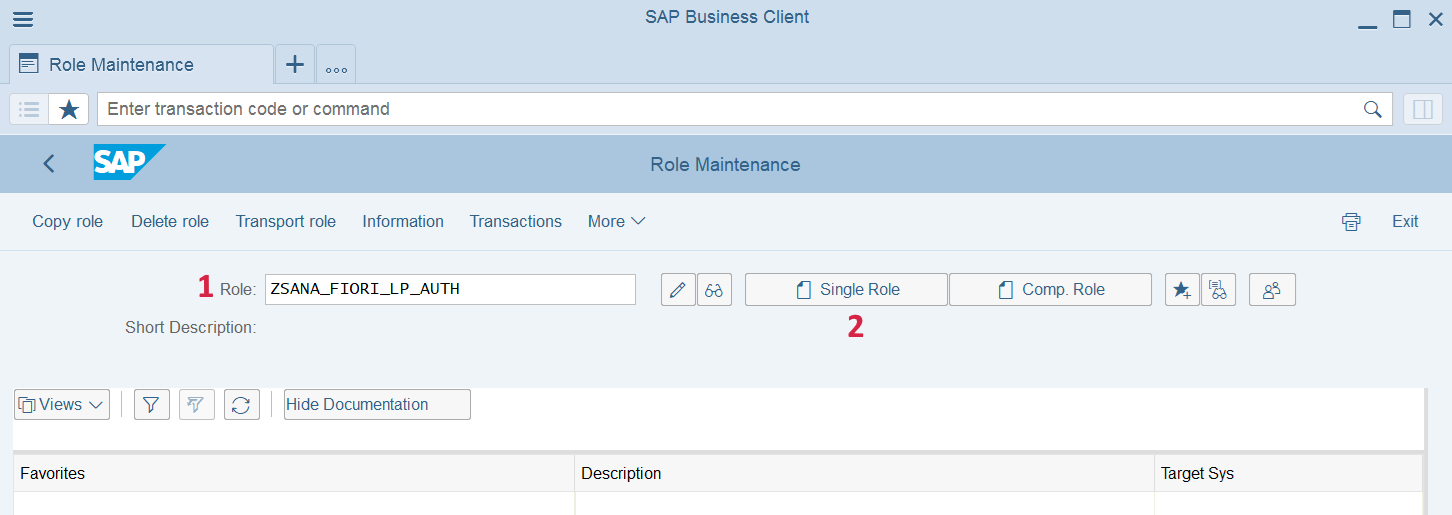Click the remove filter icon
This screenshot has height=515, width=1452.
(197, 405)
